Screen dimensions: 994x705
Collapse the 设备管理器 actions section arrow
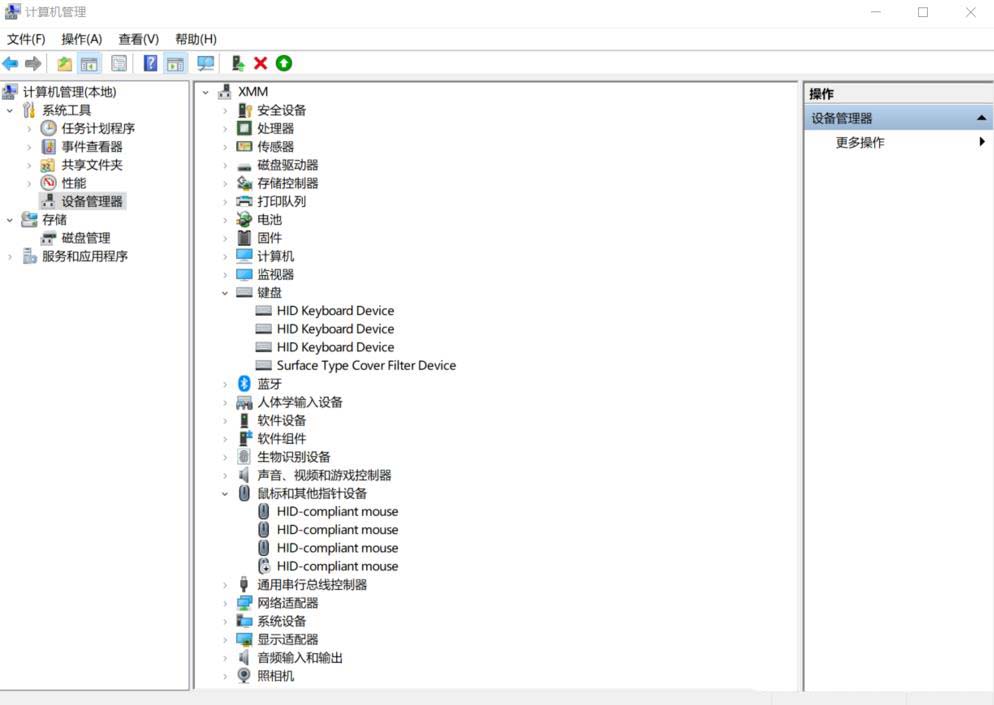981,118
